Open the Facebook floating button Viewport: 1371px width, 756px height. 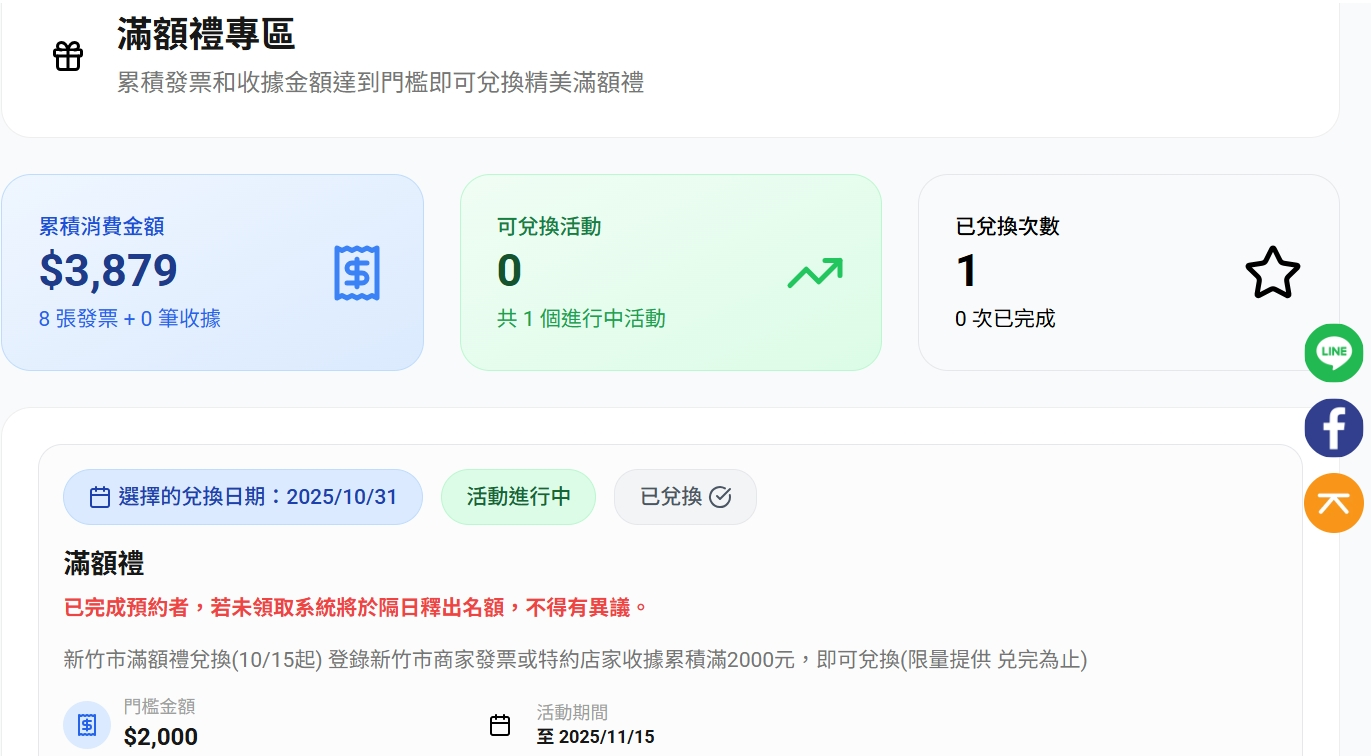(x=1333, y=428)
